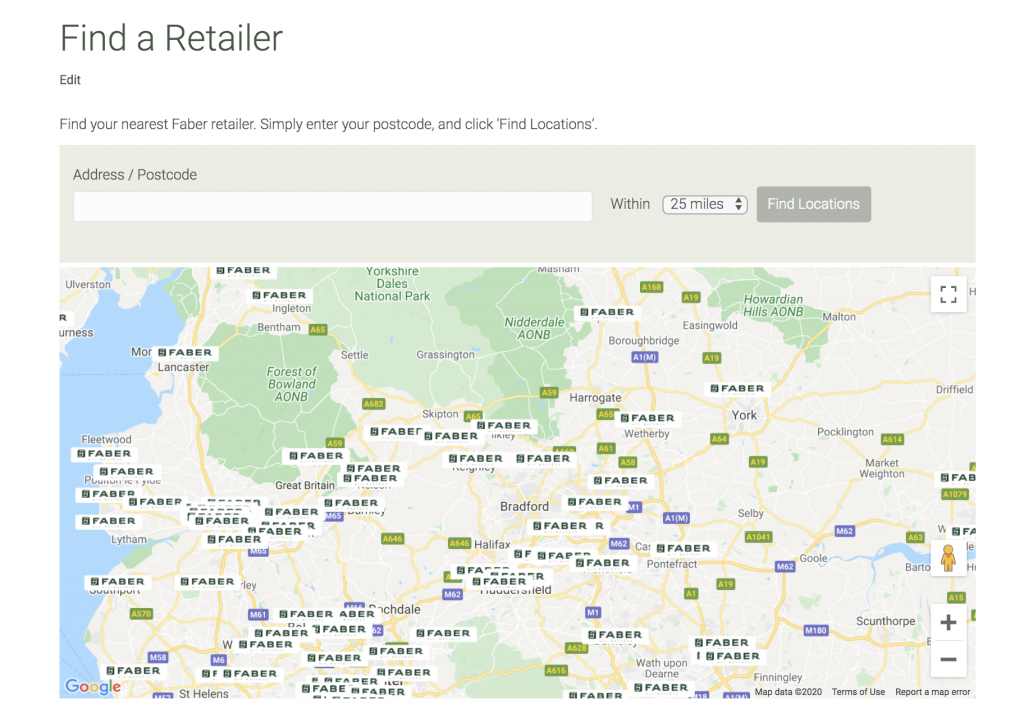Toggle fullscreen view on the map
The image size is (1024, 713).
pyautogui.click(x=948, y=294)
